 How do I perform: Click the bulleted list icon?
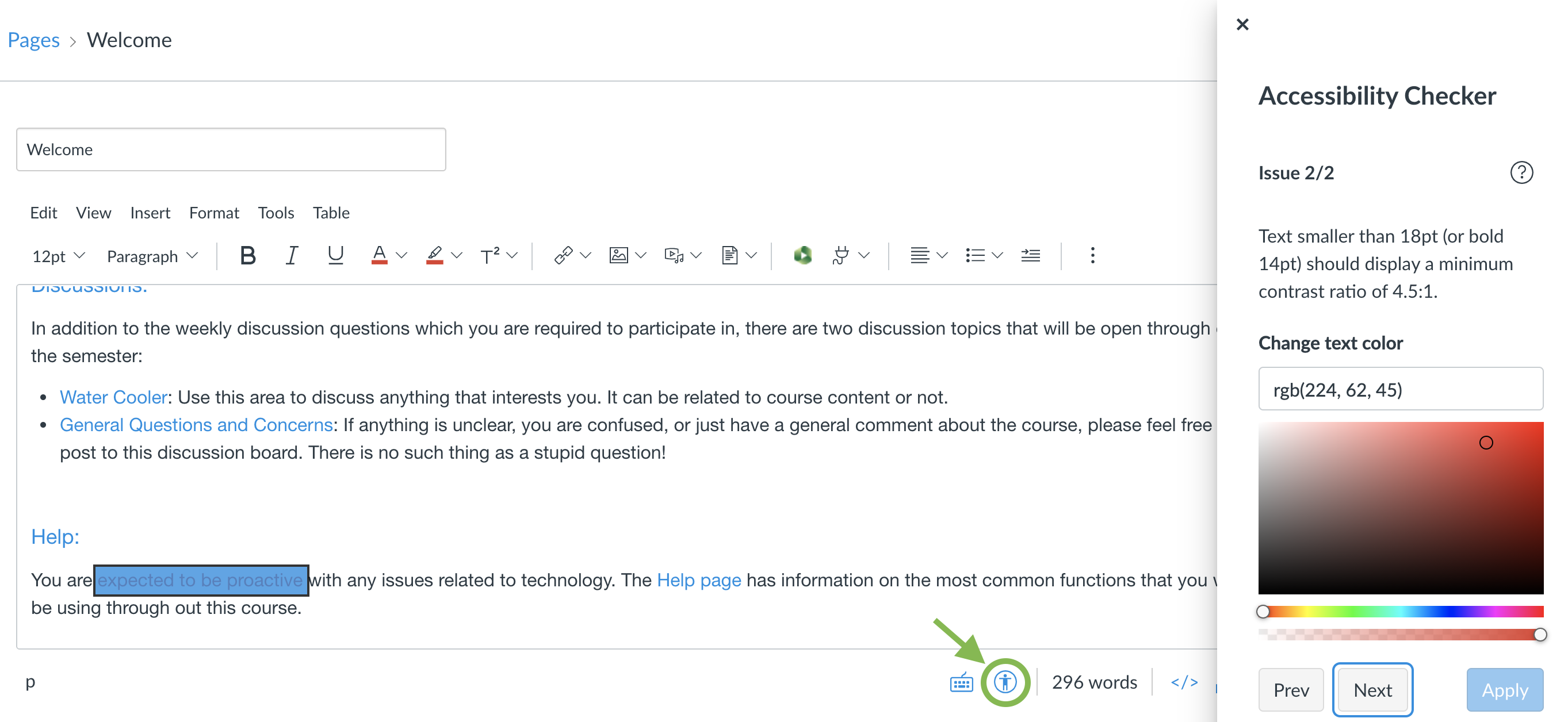point(974,255)
